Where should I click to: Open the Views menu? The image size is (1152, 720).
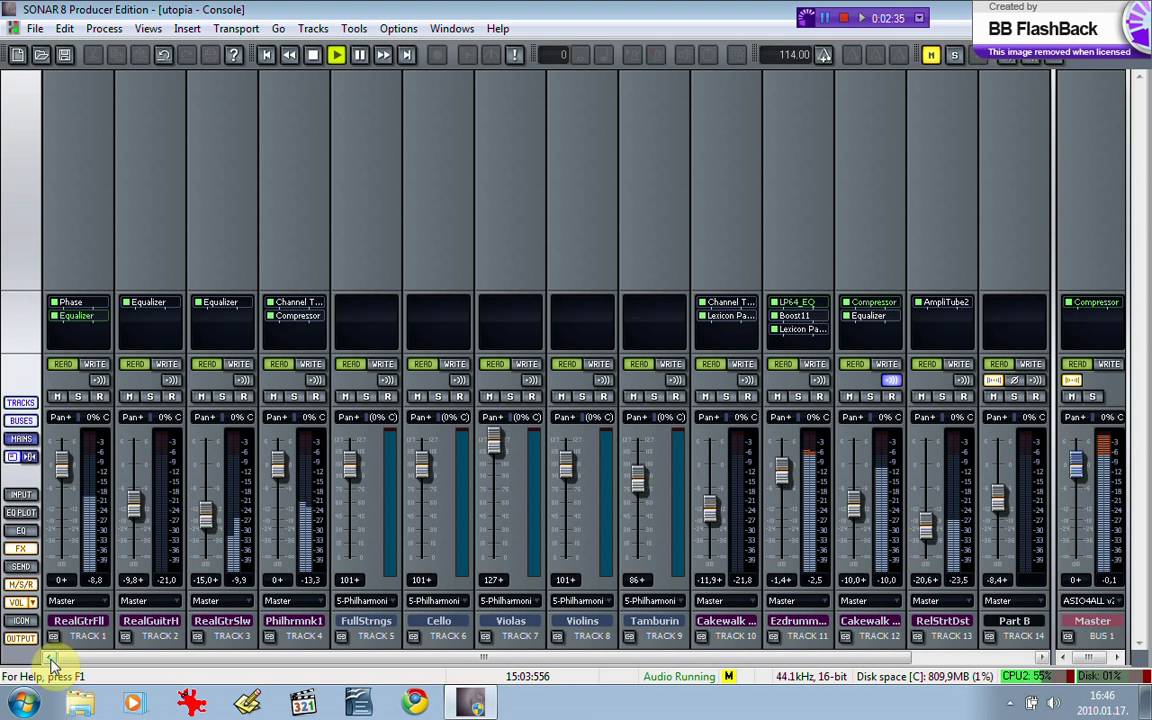148,29
